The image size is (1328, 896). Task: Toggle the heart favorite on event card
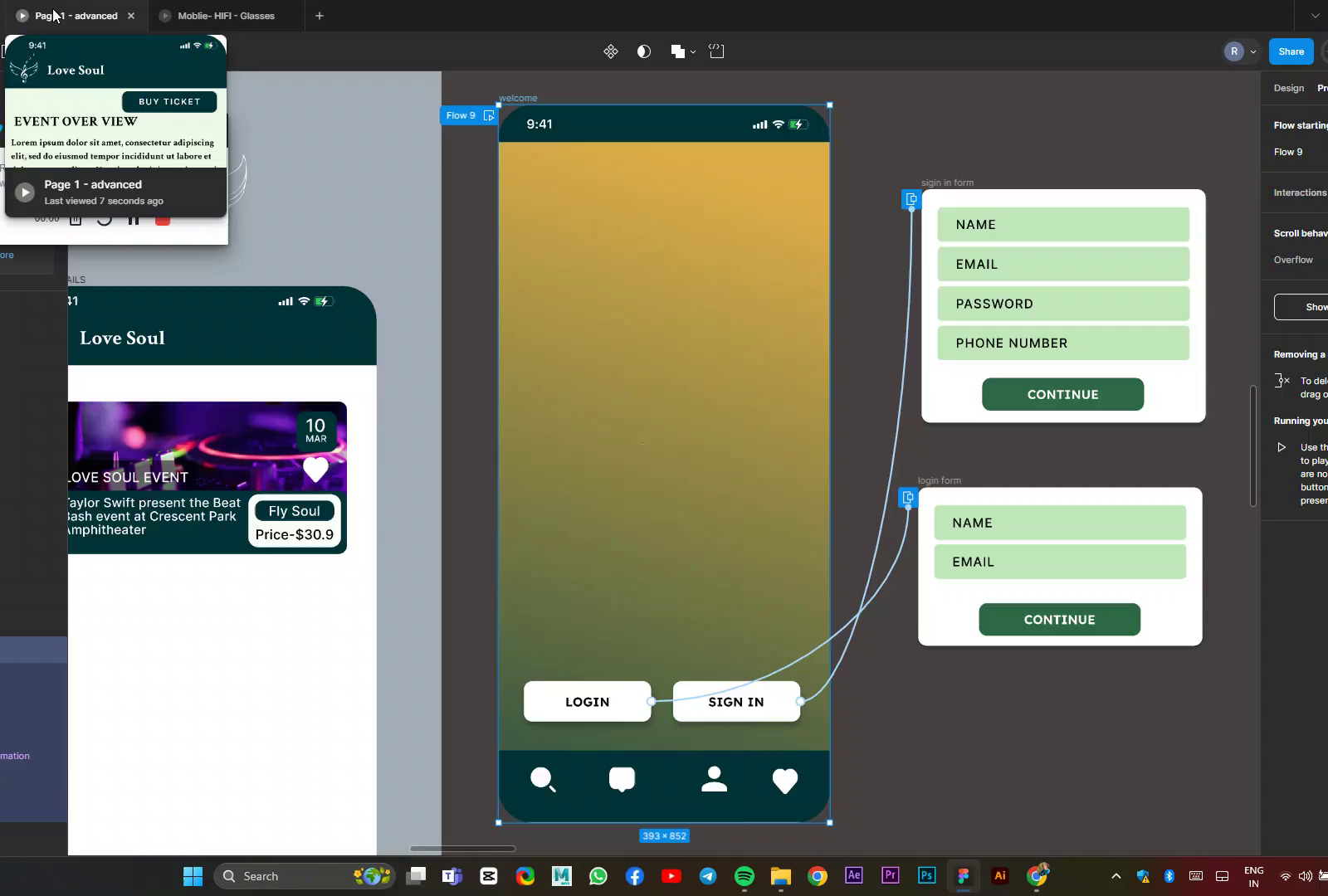pyautogui.click(x=315, y=470)
